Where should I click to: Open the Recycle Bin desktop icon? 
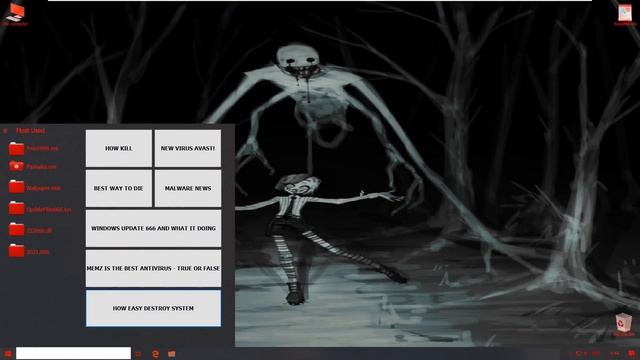tap(623, 325)
